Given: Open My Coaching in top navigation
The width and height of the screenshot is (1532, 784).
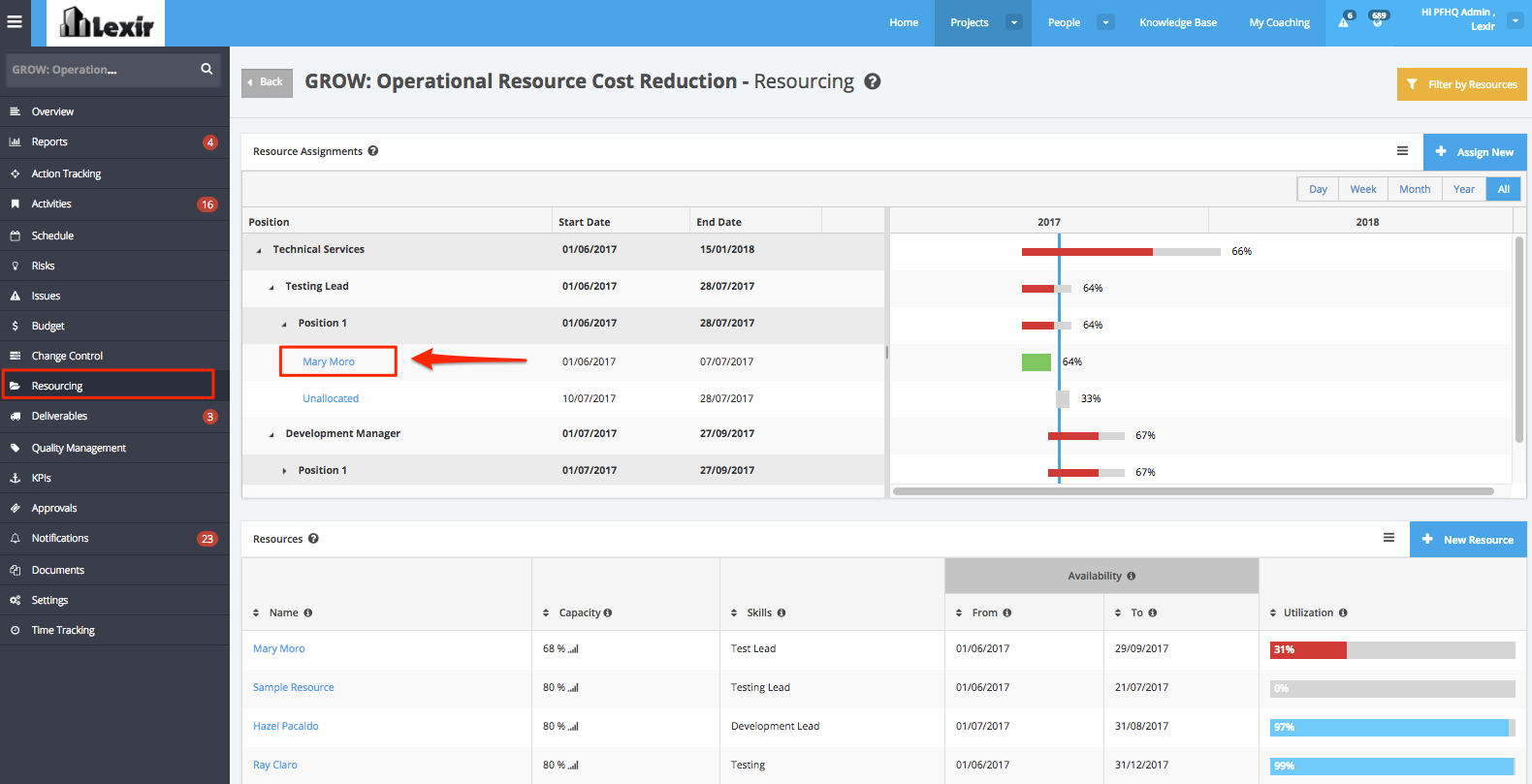Looking at the screenshot, I should point(1279,22).
